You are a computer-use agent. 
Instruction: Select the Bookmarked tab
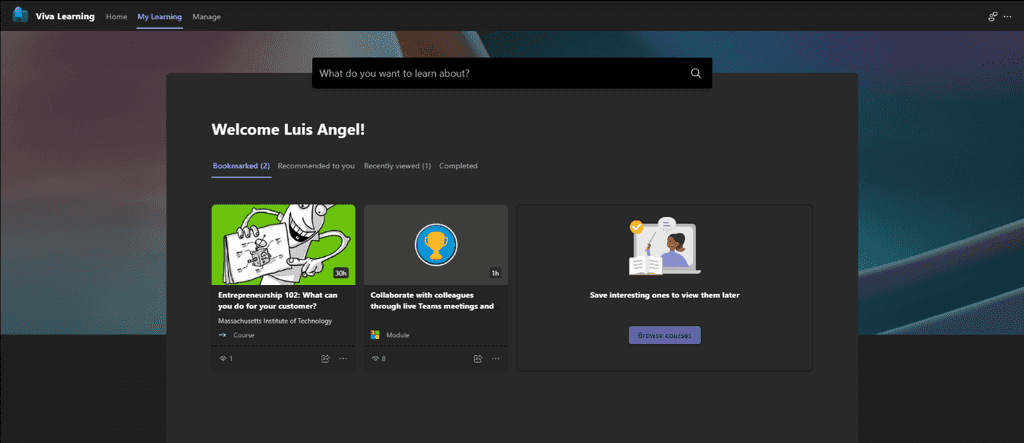pyautogui.click(x=242, y=166)
